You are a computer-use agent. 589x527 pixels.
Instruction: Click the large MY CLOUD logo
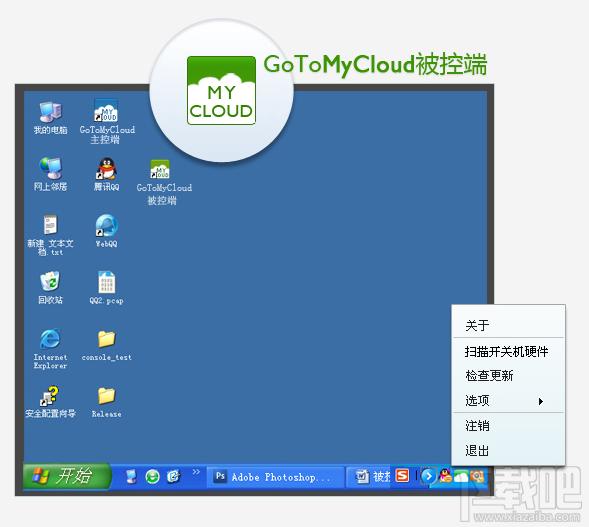tap(221, 90)
